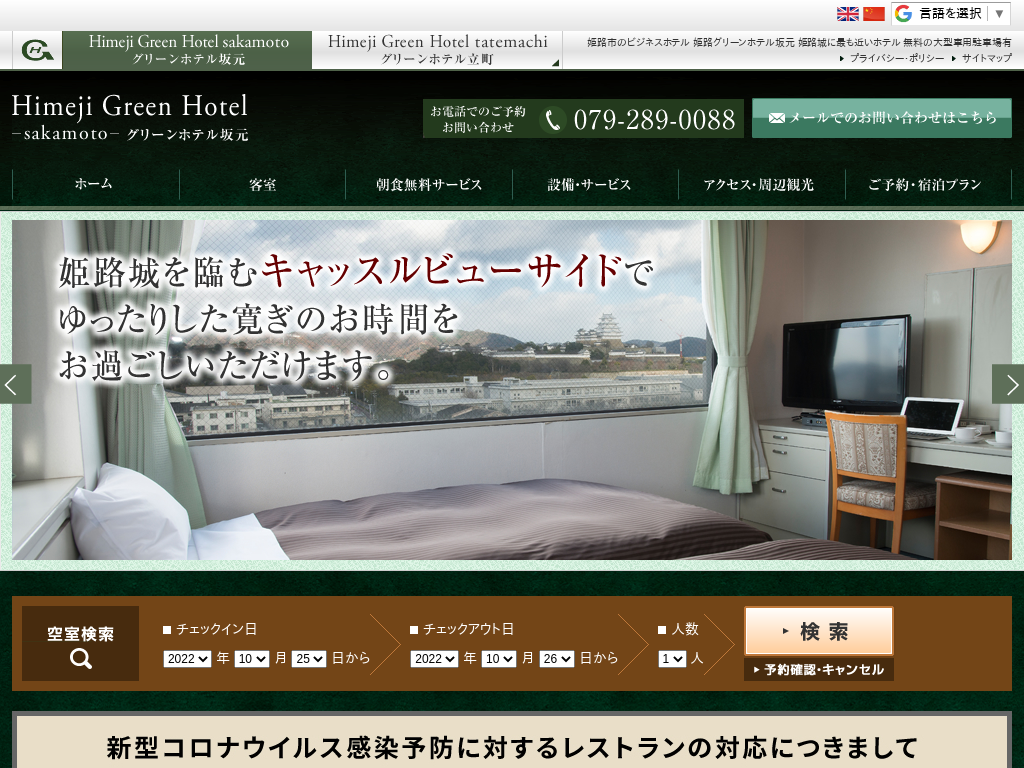Click the 新型コロナウイルス感染予防 notice heading

512,748
